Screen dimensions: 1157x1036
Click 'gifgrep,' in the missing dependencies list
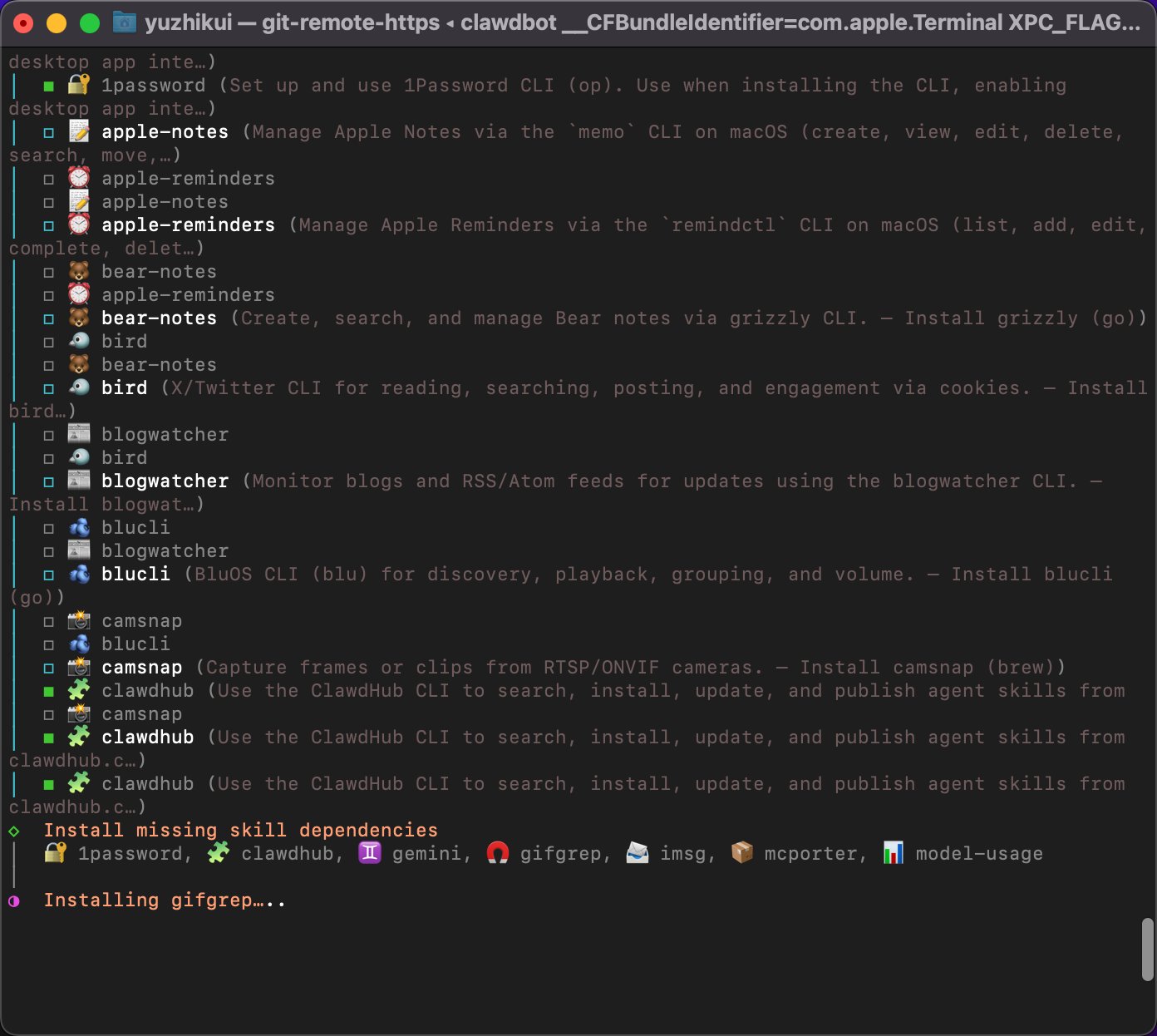566,853
